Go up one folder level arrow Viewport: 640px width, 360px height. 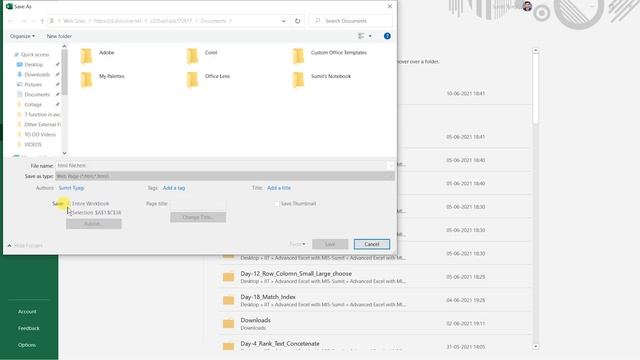point(42,21)
